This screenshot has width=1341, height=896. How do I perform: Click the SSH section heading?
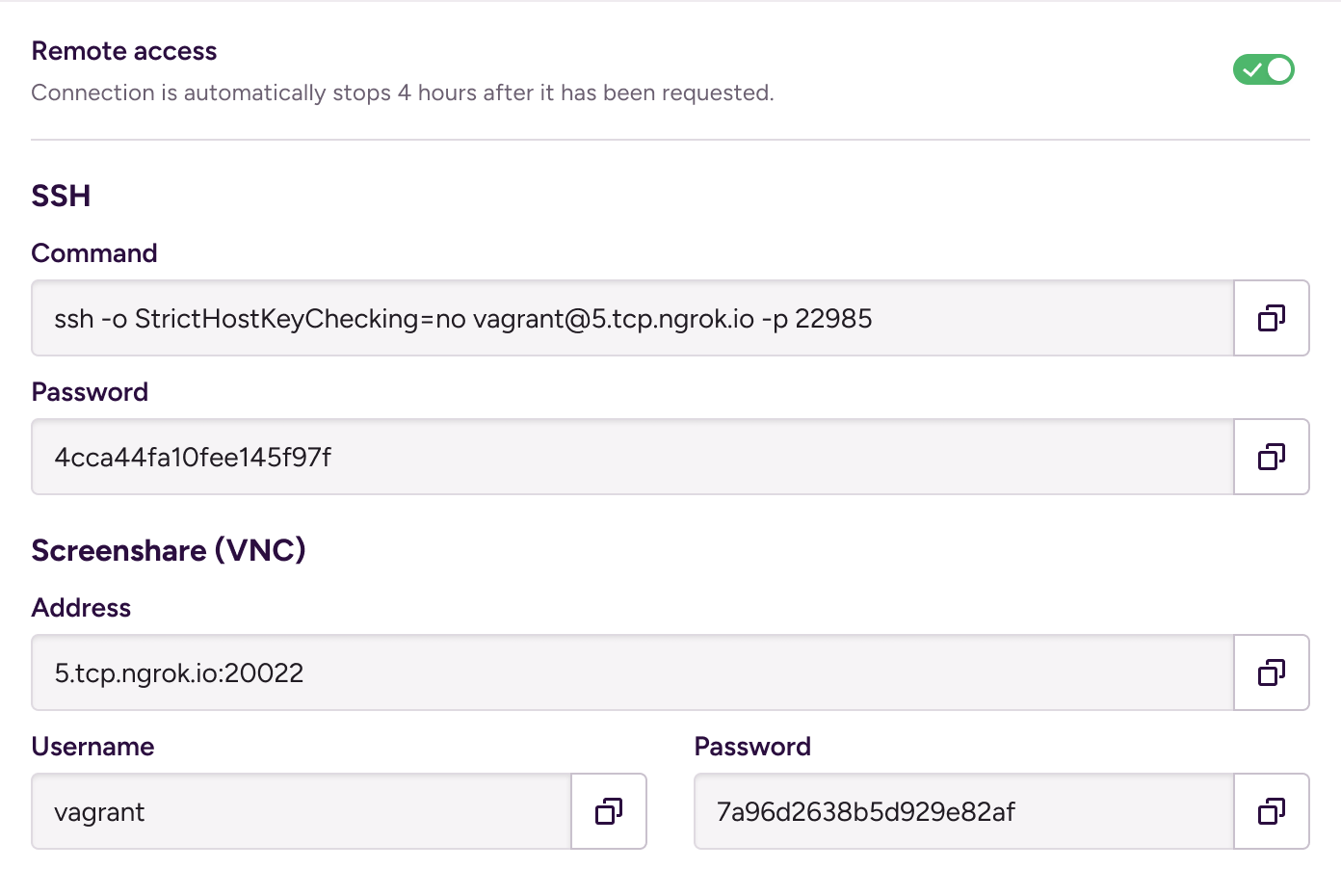pyautogui.click(x=61, y=196)
